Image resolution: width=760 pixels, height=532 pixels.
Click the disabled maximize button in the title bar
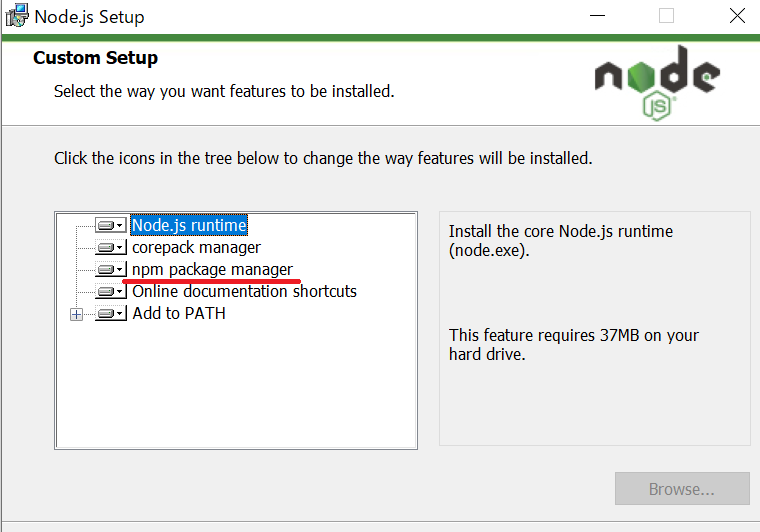pyautogui.click(x=666, y=16)
